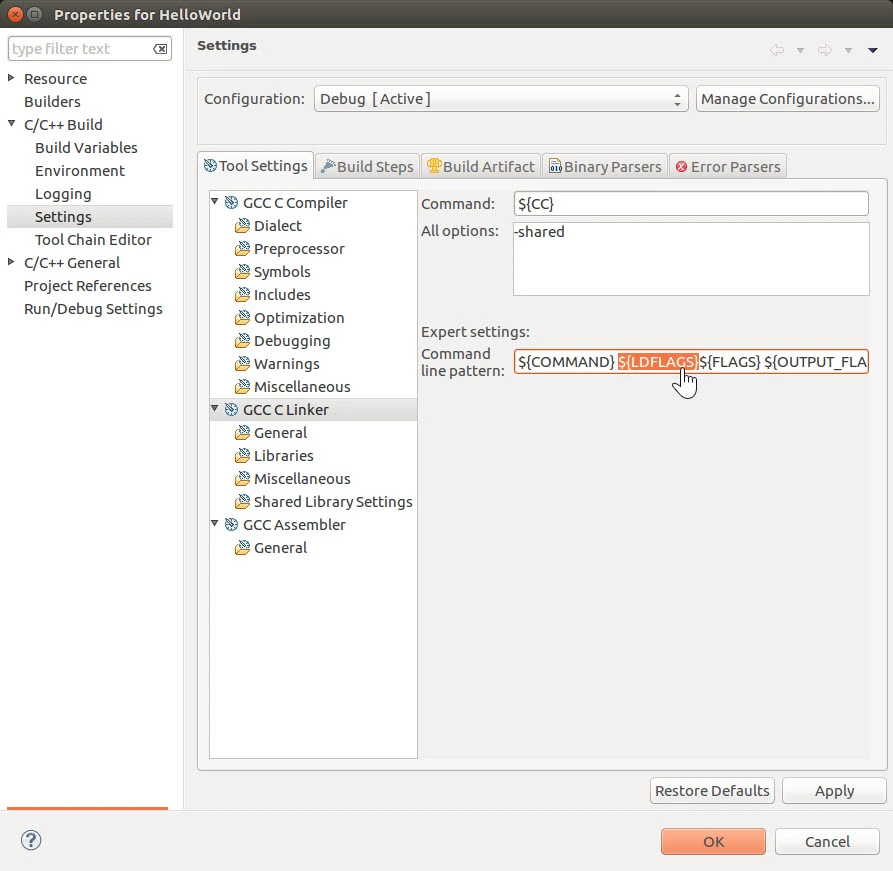Clear the filter text with the eraser icon
This screenshot has width=893, height=871.
(x=160, y=49)
